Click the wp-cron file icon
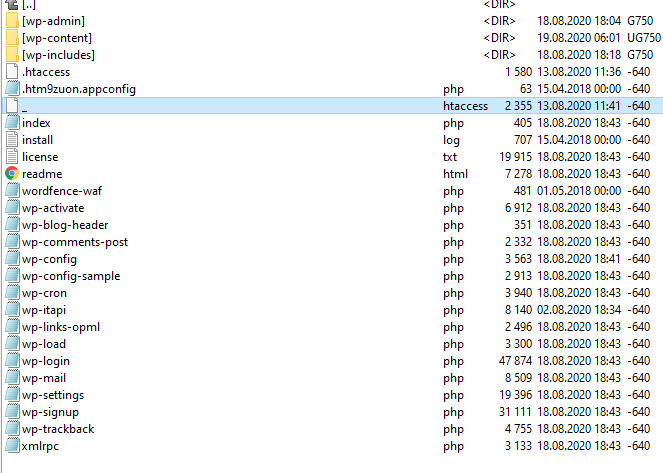The height and width of the screenshot is (473, 663). (x=12, y=293)
